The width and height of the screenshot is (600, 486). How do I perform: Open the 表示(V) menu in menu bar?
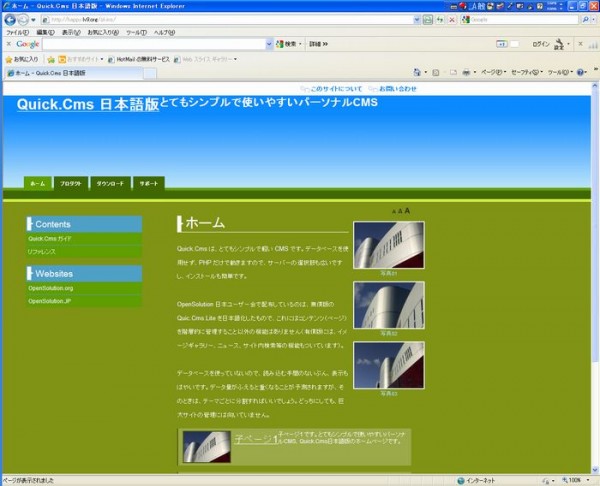pos(71,32)
